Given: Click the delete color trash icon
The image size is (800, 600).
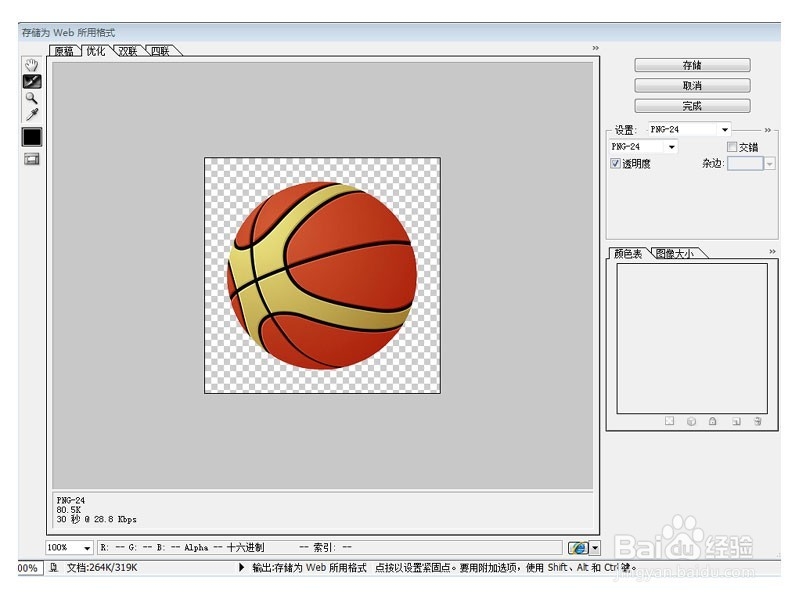Looking at the screenshot, I should tap(758, 421).
